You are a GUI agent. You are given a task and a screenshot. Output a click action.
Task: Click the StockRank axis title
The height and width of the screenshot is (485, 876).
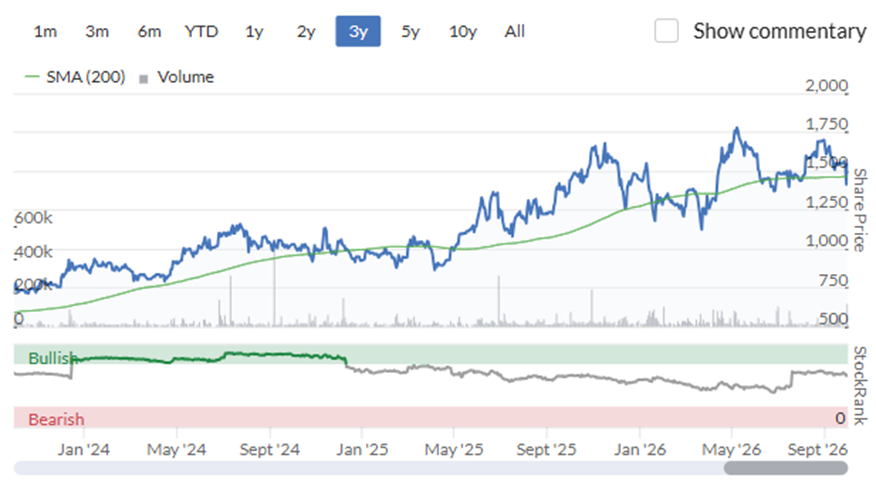(x=860, y=386)
